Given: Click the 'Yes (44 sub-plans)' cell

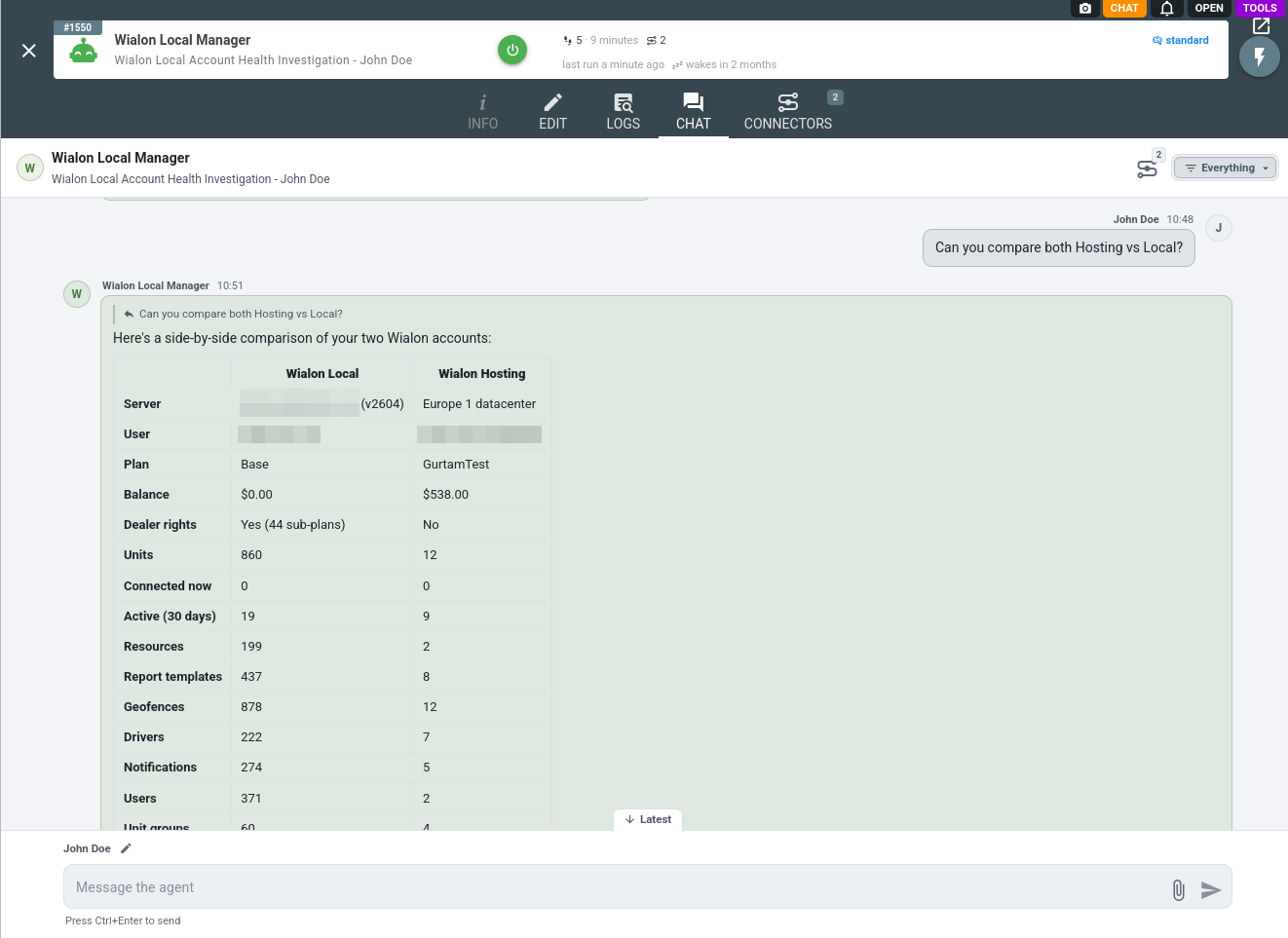Looking at the screenshot, I should click(x=293, y=524).
